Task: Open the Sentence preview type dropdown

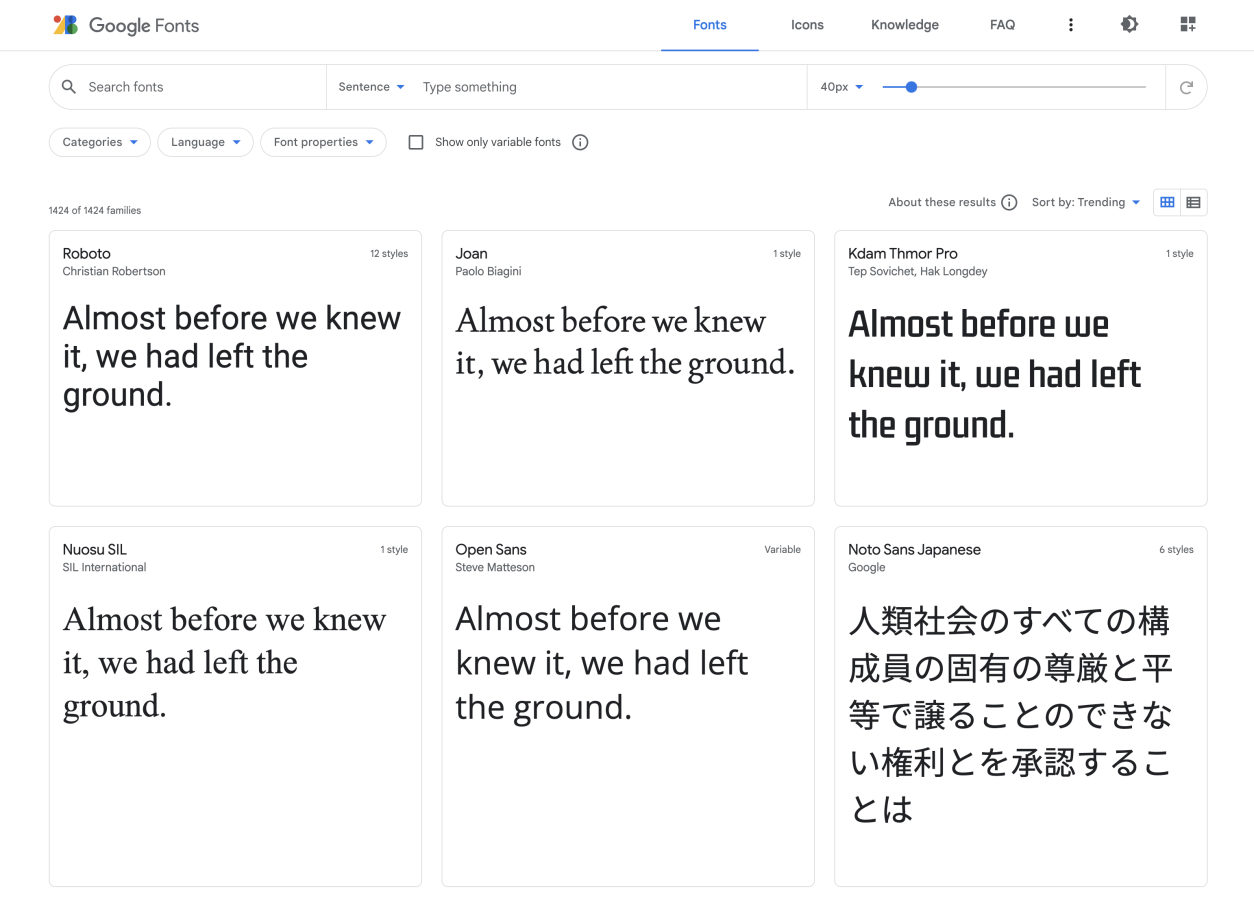Action: 371,87
